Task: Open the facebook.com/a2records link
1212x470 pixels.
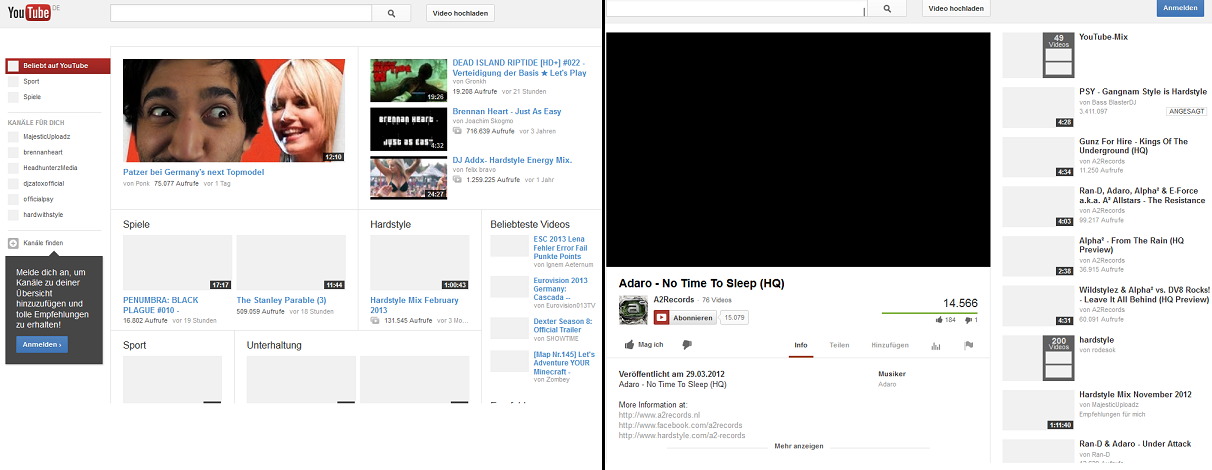Action: coord(680,425)
